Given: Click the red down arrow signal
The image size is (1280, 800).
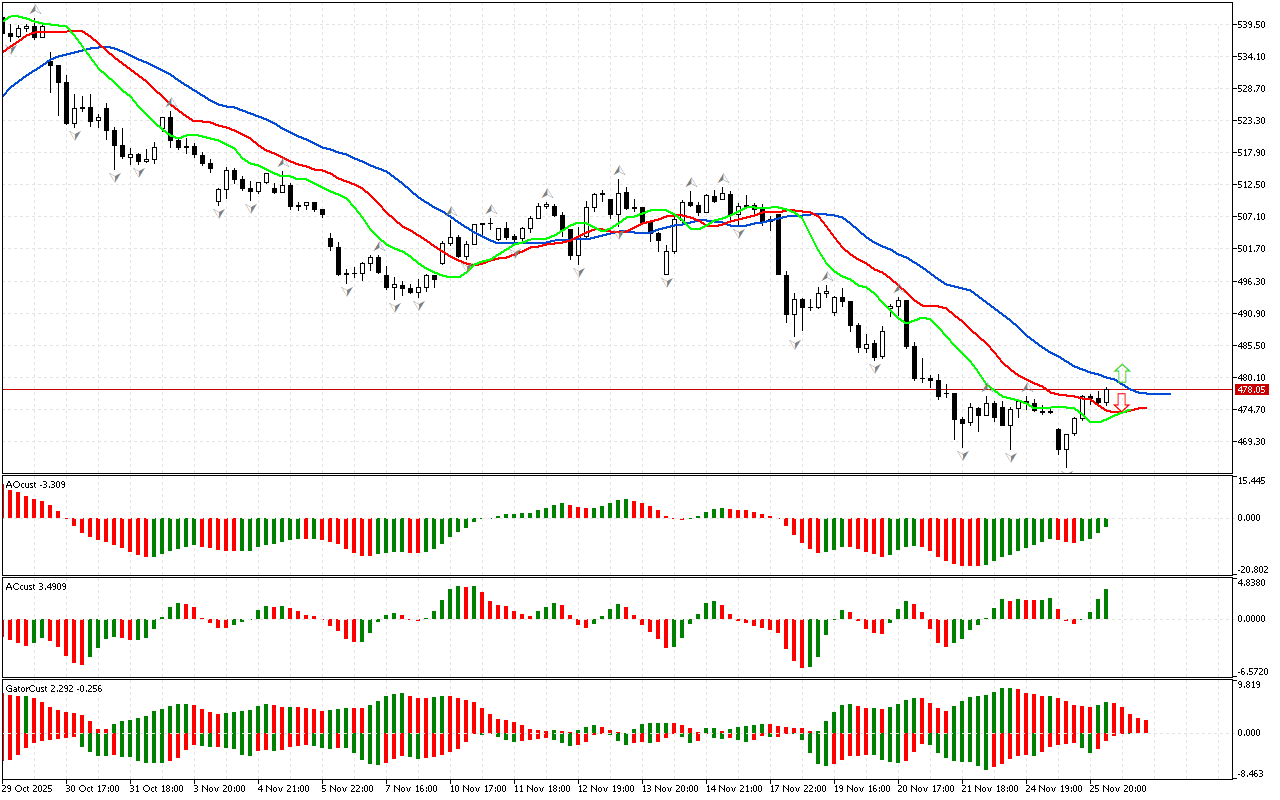Looking at the screenshot, I should 1122,401.
